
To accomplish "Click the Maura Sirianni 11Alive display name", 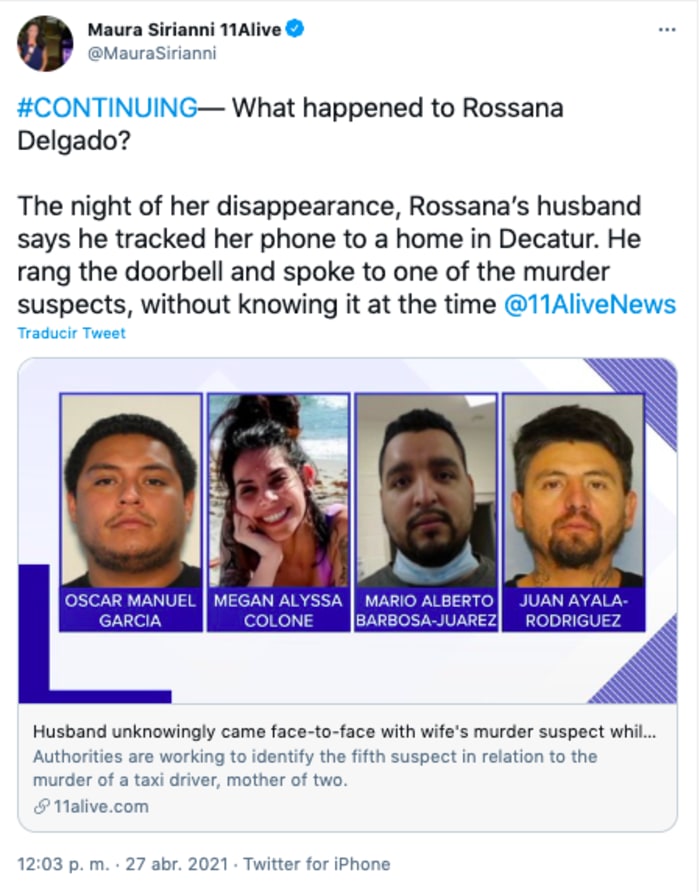I will point(184,29).
